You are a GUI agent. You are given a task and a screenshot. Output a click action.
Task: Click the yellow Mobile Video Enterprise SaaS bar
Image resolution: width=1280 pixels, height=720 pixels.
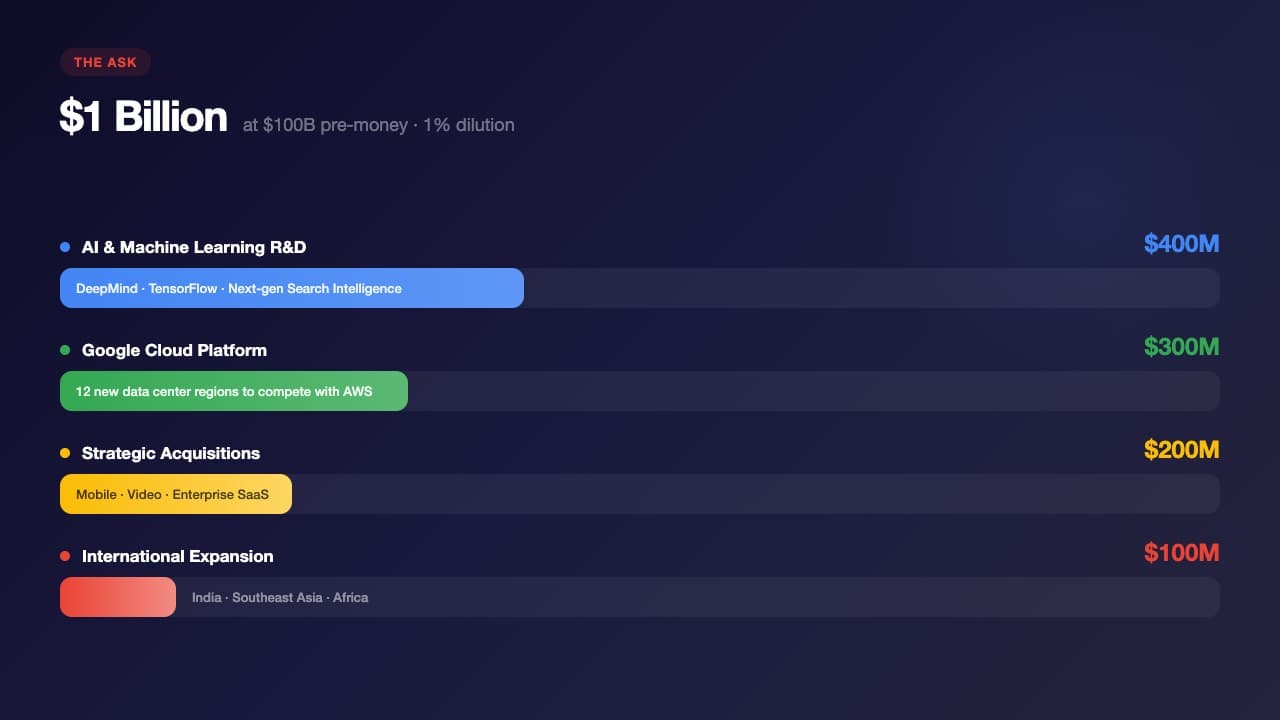click(x=176, y=494)
